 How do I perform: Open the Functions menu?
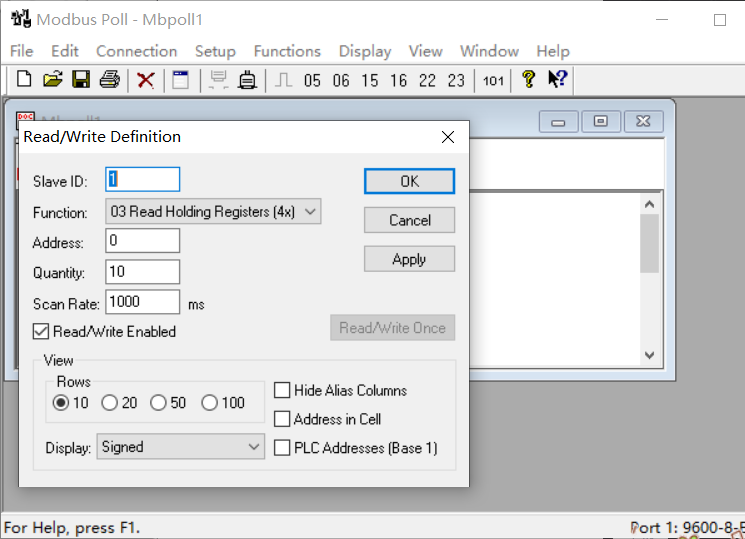tap(287, 51)
